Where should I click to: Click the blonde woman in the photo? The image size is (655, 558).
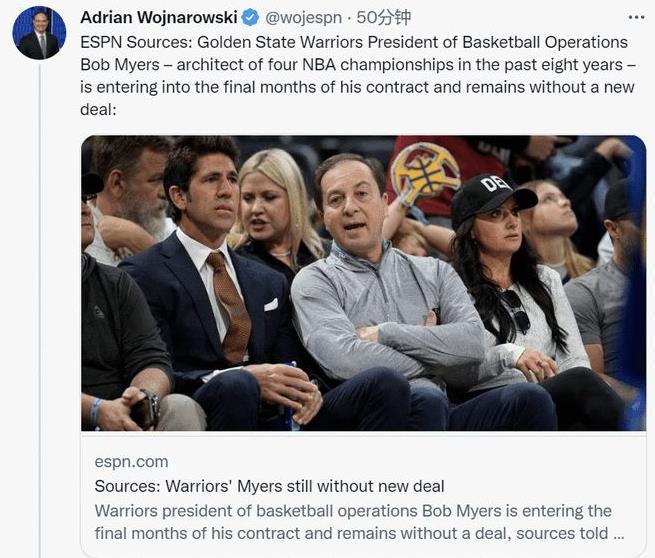[274, 213]
